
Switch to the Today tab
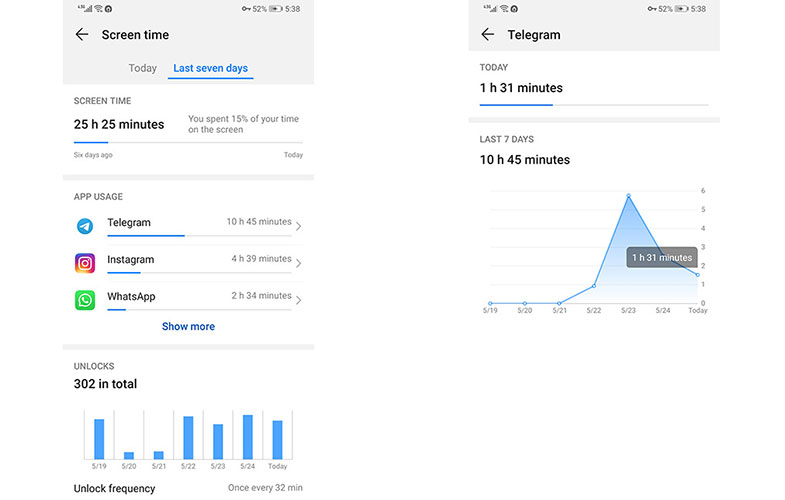click(142, 68)
